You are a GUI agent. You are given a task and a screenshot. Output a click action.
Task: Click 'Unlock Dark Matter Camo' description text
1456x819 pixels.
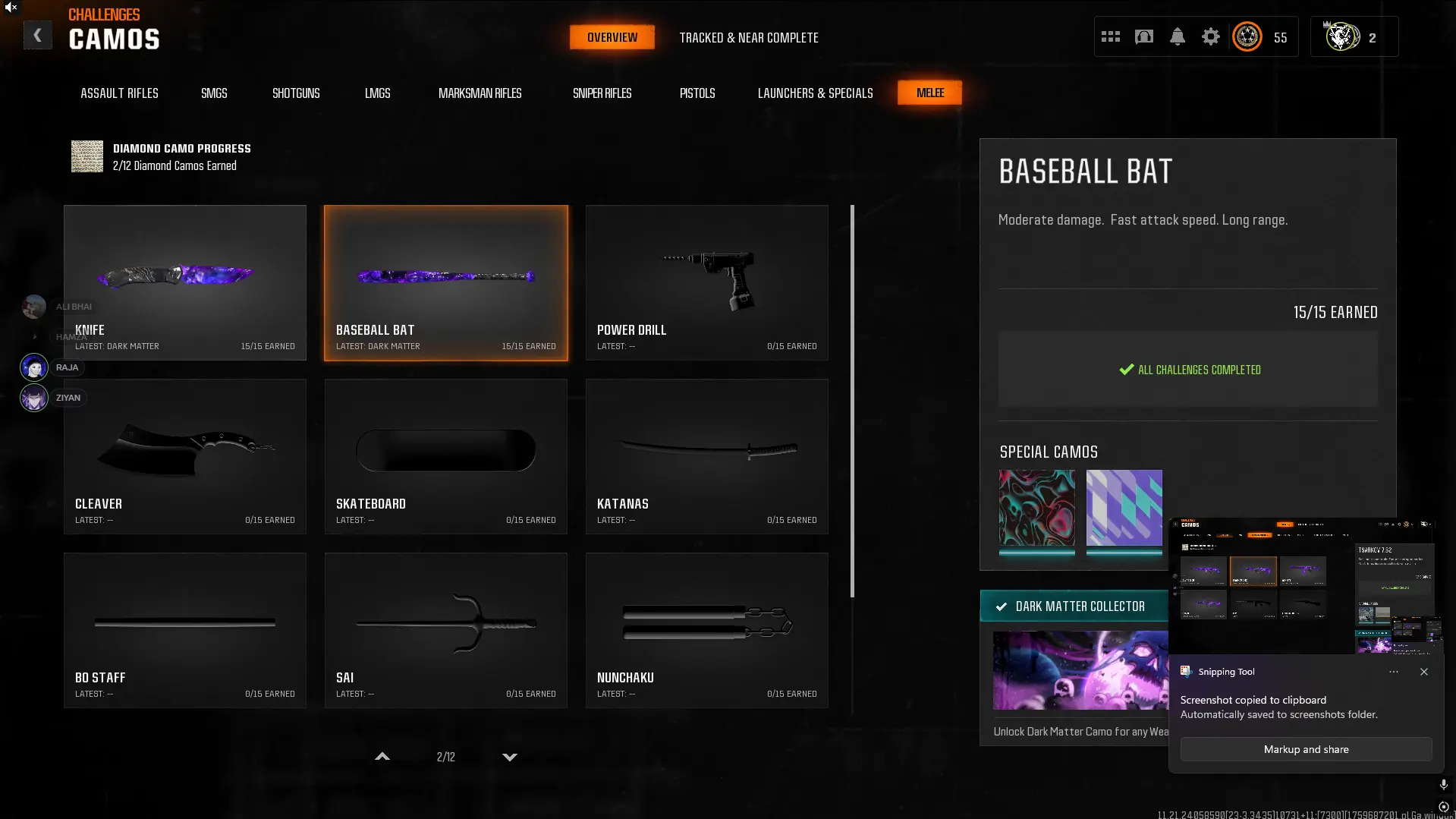(1080, 732)
